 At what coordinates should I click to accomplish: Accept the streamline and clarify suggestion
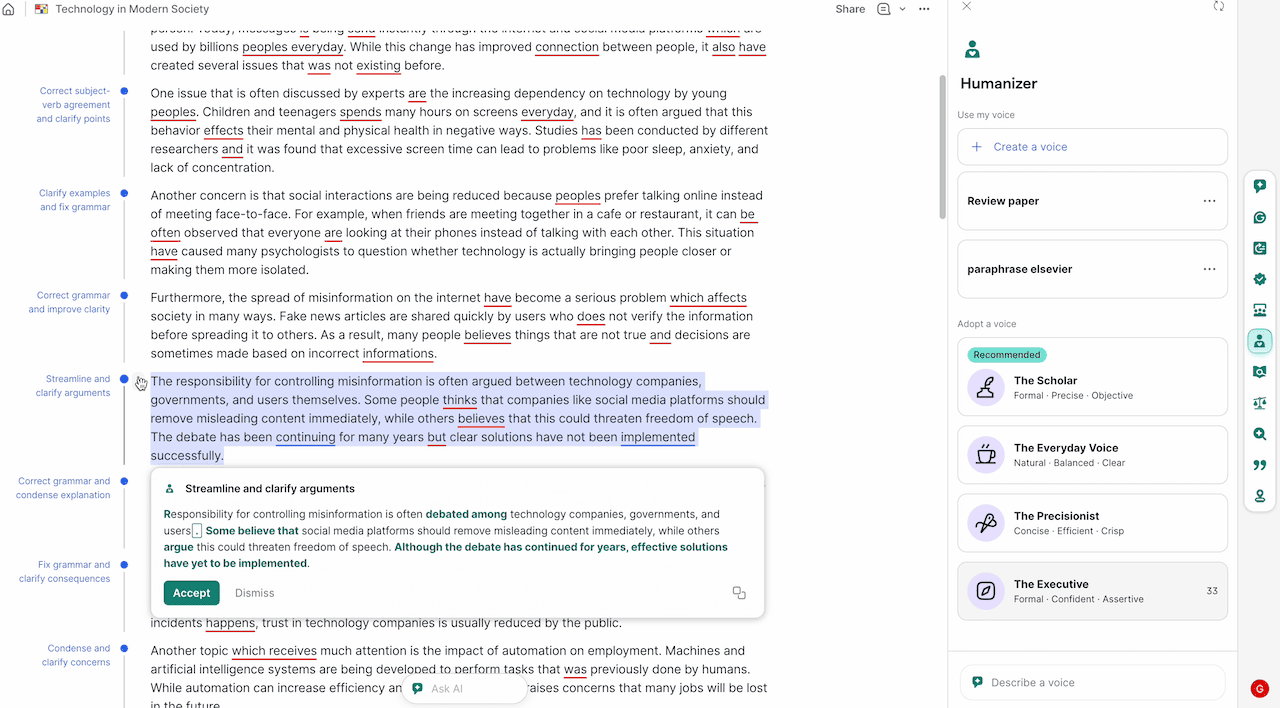pos(191,592)
